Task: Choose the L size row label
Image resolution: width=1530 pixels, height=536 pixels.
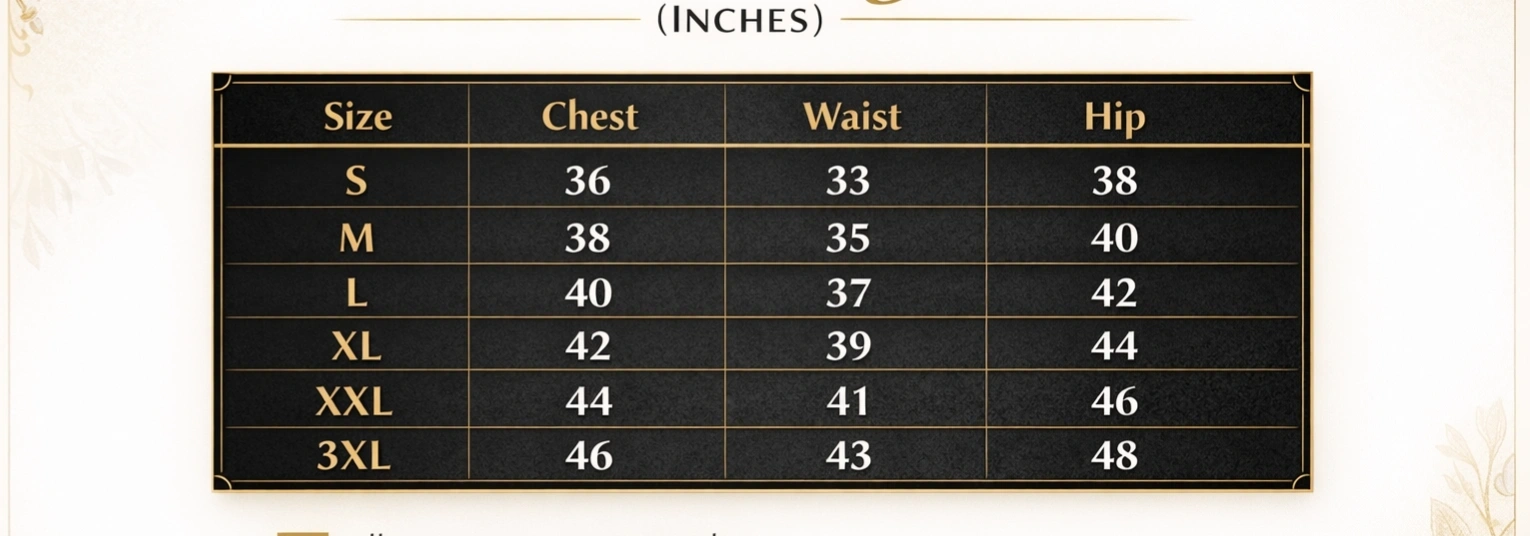Action: (x=356, y=293)
